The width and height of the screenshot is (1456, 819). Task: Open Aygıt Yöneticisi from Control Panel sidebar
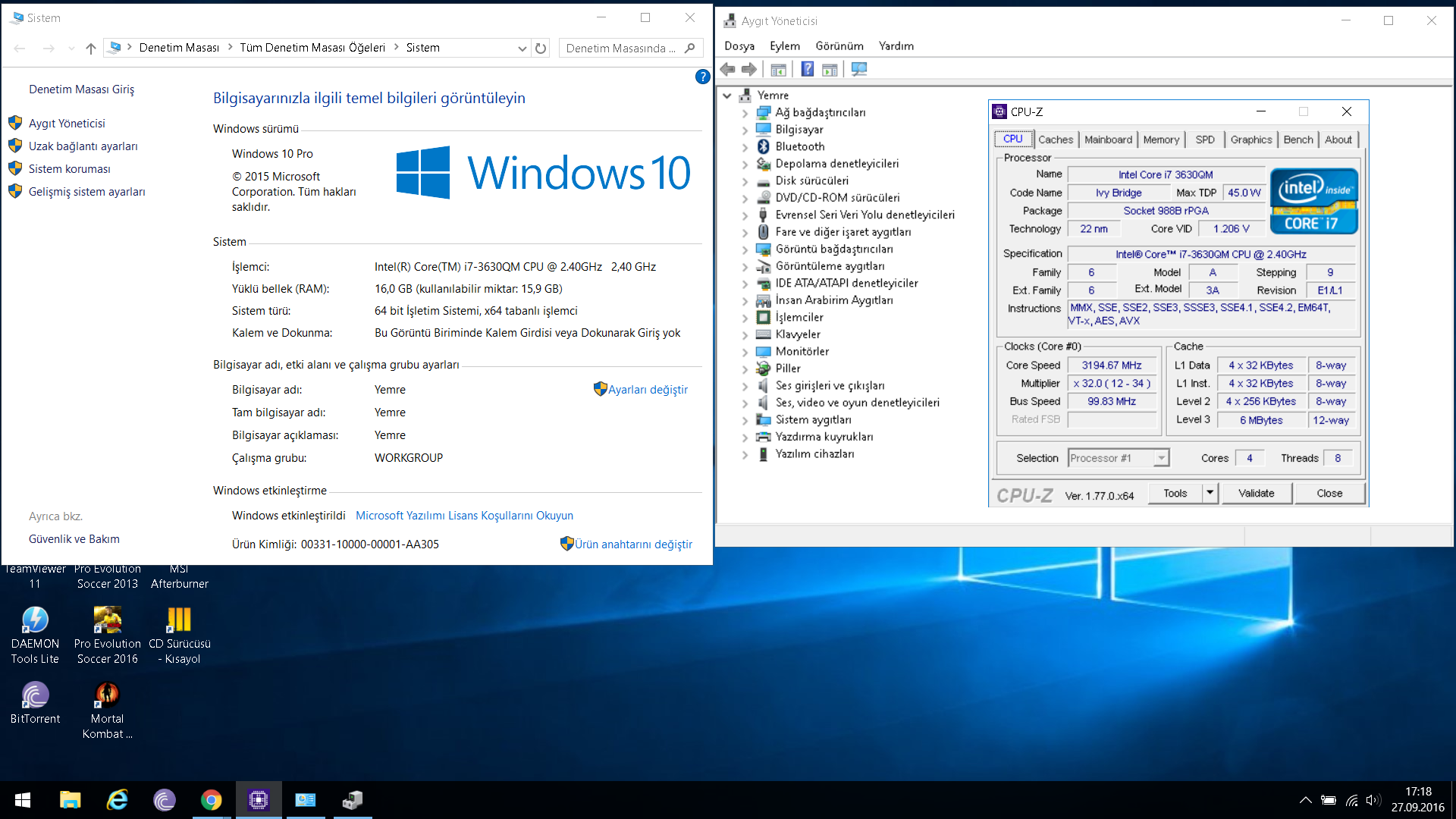click(x=67, y=122)
